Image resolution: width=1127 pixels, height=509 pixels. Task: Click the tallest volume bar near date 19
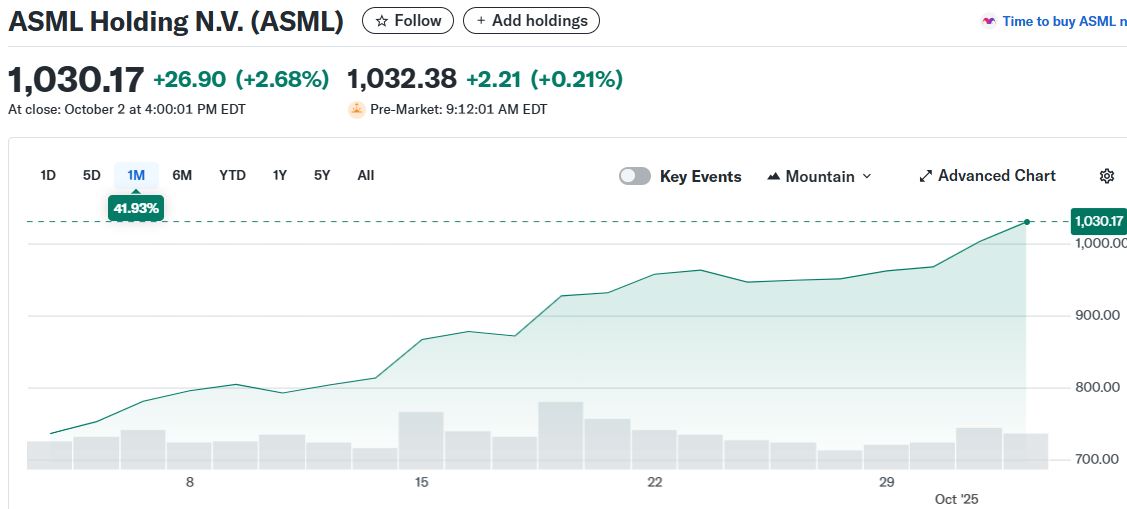(x=560, y=435)
